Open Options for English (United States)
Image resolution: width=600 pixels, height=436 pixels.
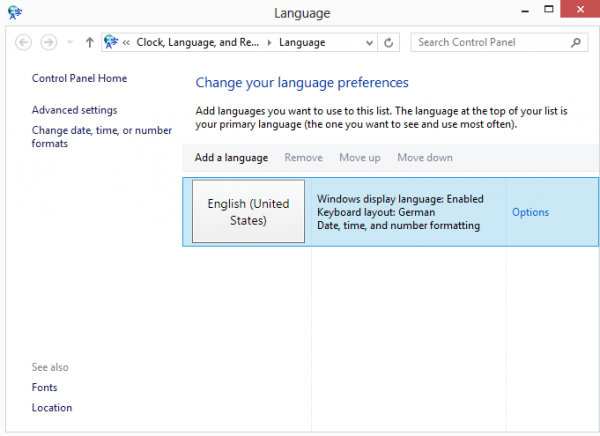[530, 212]
